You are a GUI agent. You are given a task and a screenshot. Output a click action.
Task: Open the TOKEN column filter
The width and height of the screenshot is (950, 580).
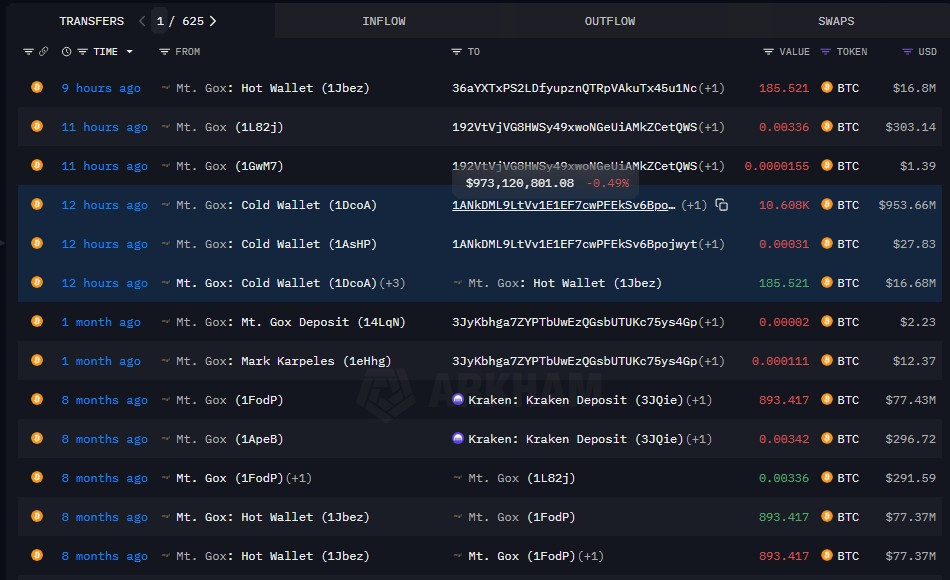825,52
